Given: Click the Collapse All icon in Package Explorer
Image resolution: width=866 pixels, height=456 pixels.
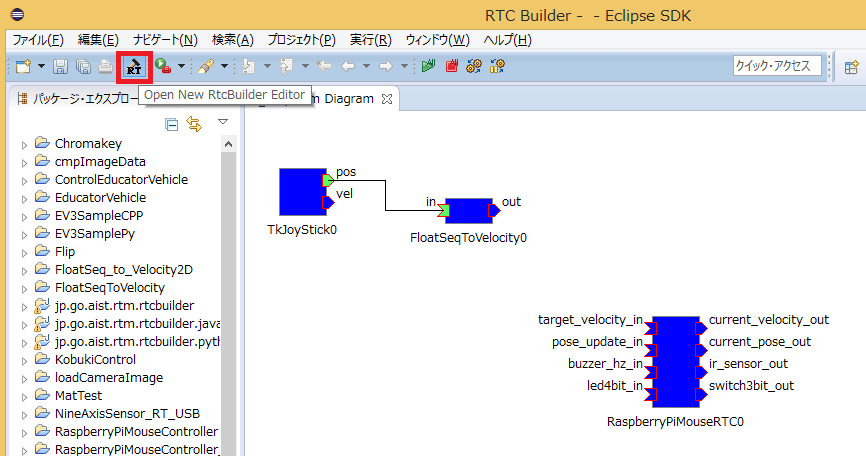Looking at the screenshot, I should [172, 124].
